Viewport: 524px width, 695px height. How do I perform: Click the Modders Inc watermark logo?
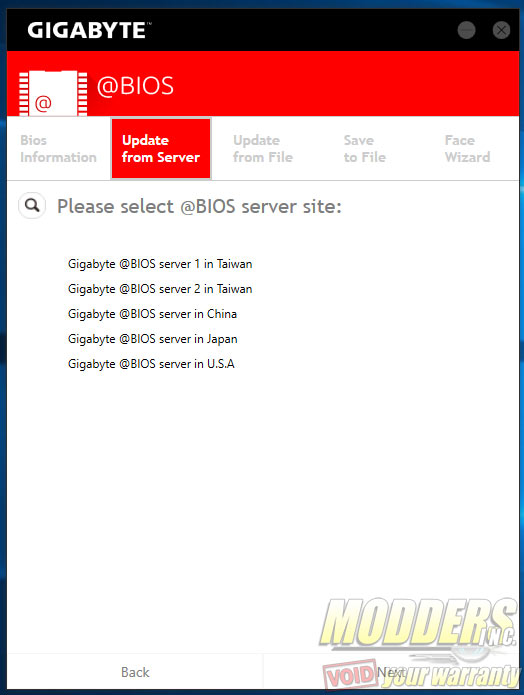tap(420, 641)
